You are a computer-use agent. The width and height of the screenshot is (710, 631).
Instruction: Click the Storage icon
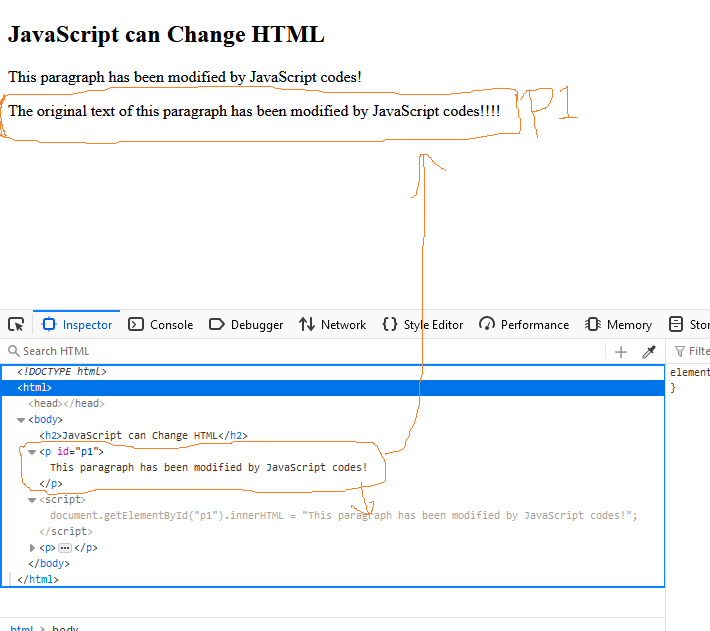tap(676, 324)
